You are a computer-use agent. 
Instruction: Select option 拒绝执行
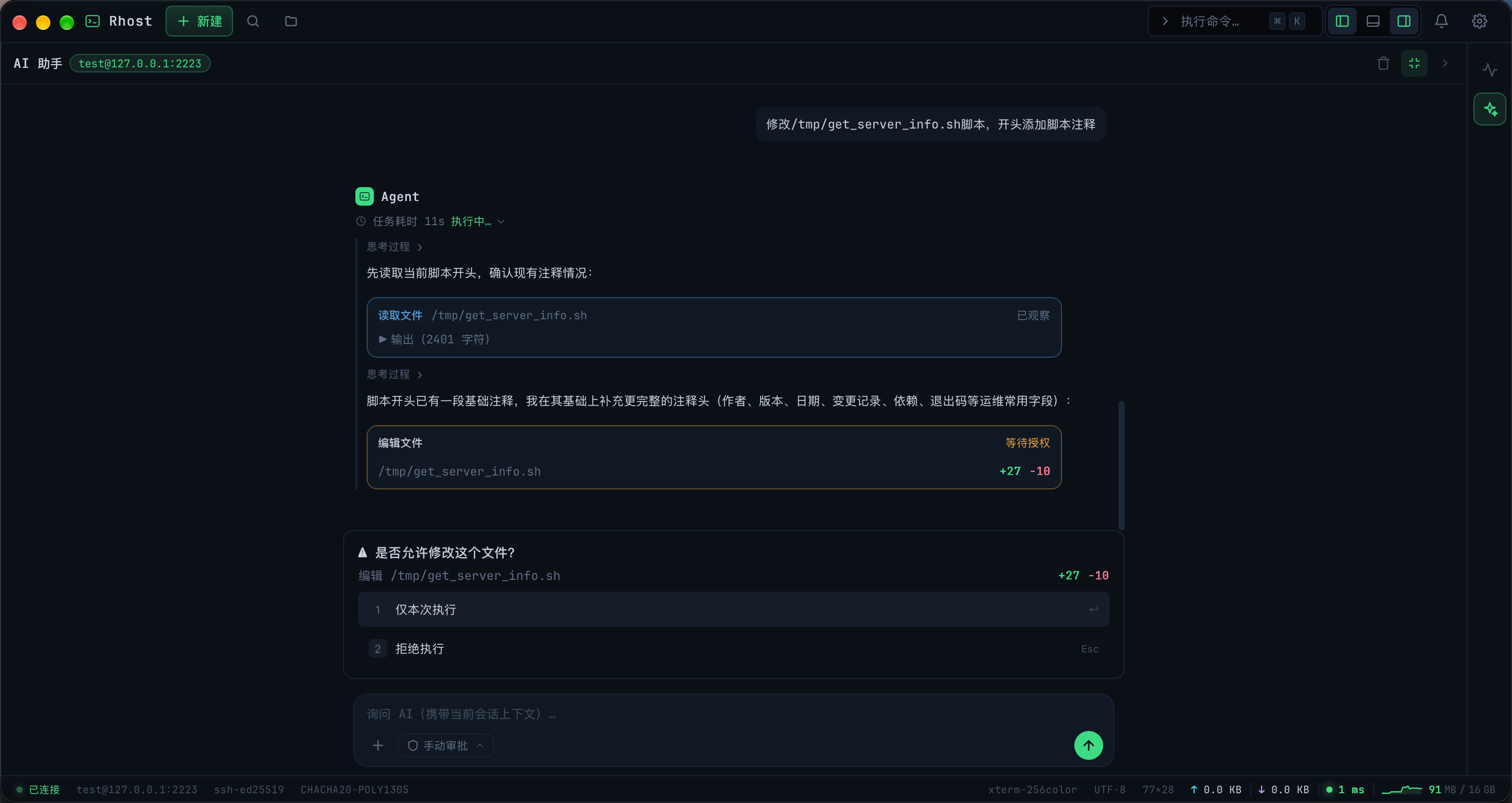click(734, 649)
